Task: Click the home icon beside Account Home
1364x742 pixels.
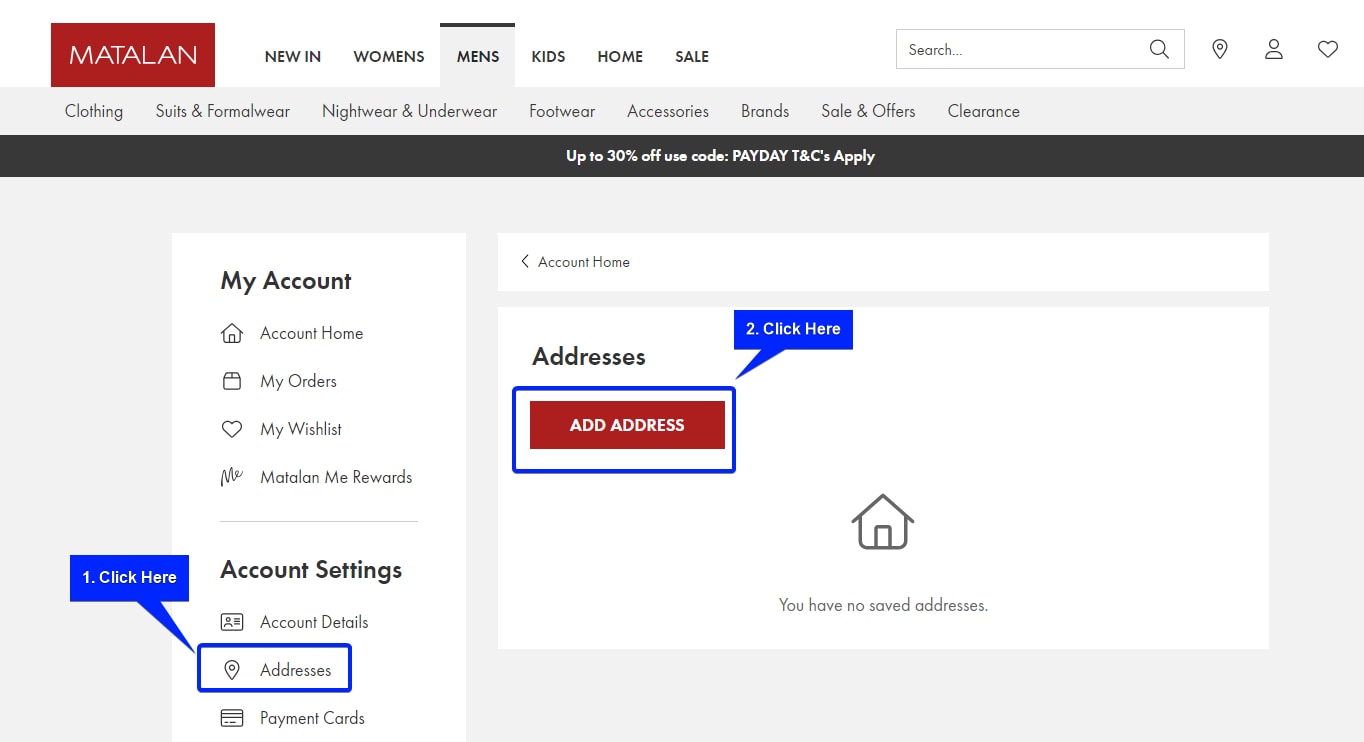Action: (x=232, y=333)
